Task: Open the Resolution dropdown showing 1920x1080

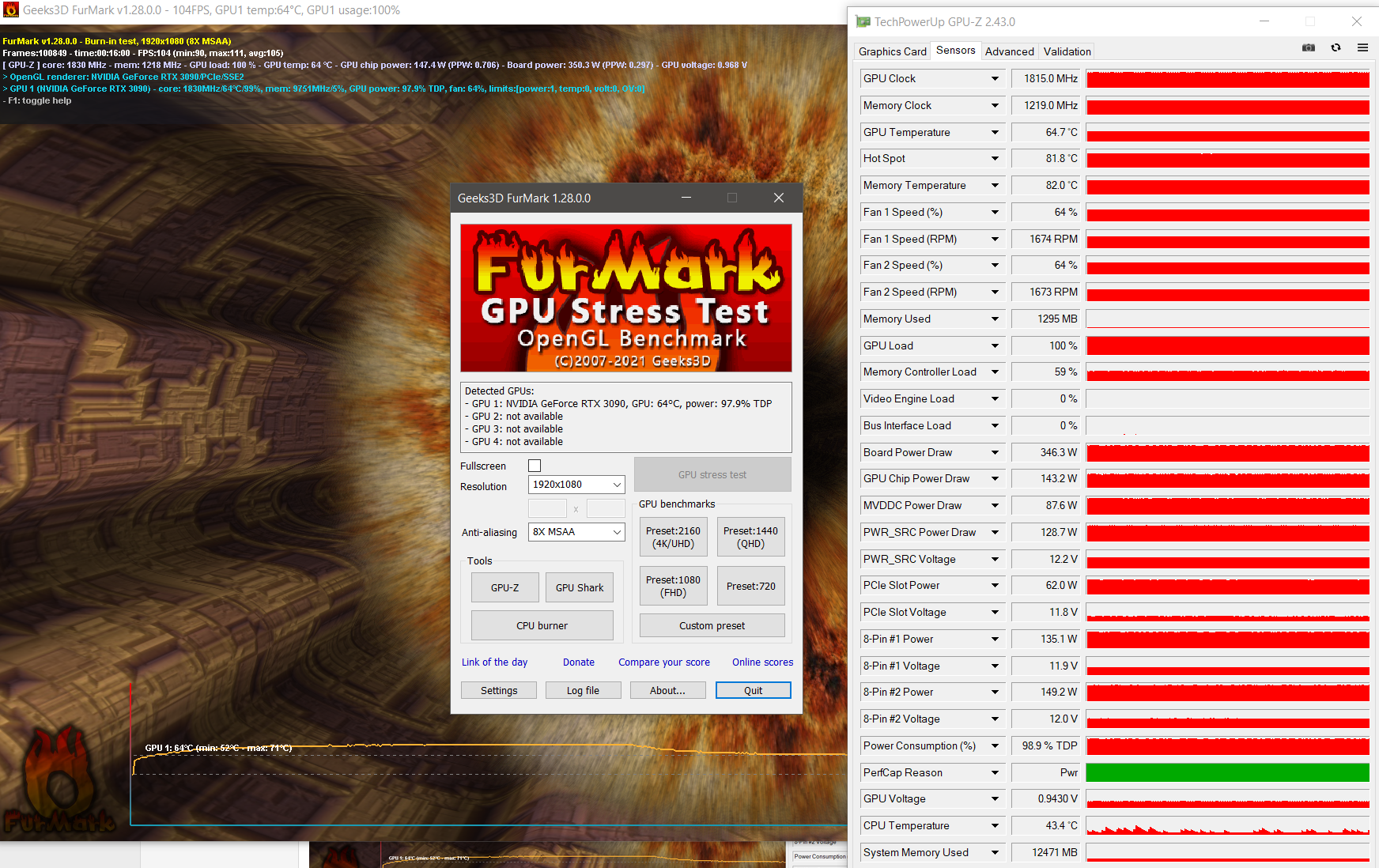Action: [x=576, y=484]
